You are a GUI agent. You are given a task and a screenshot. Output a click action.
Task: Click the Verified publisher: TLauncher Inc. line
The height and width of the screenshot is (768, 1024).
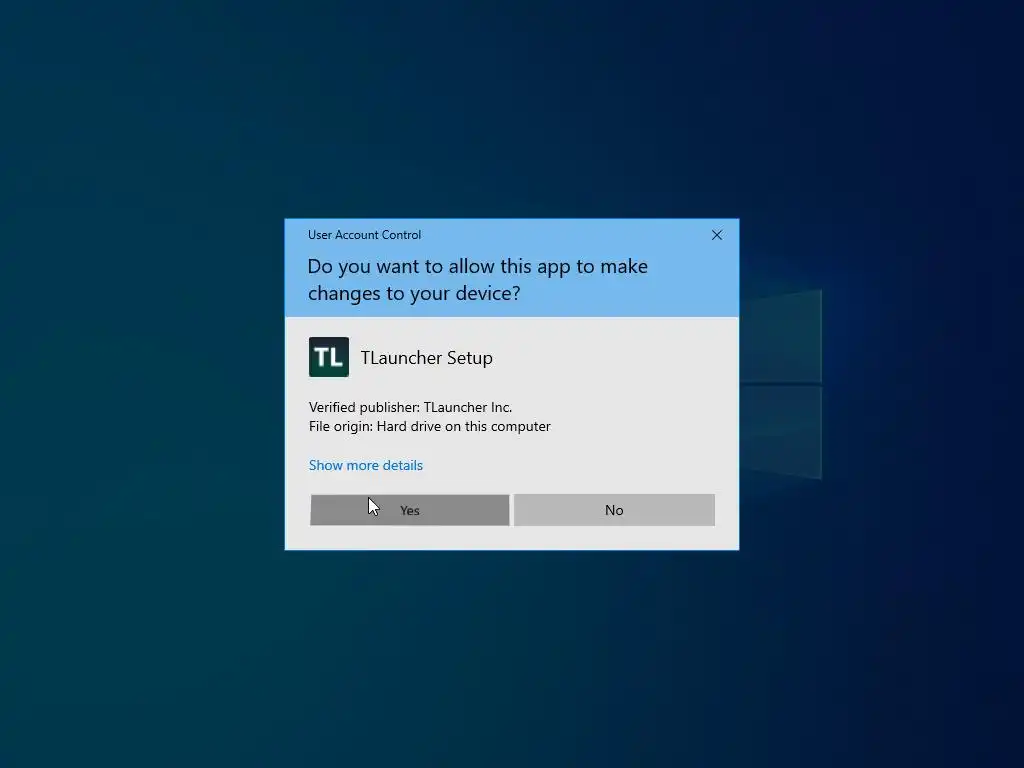pyautogui.click(x=410, y=408)
